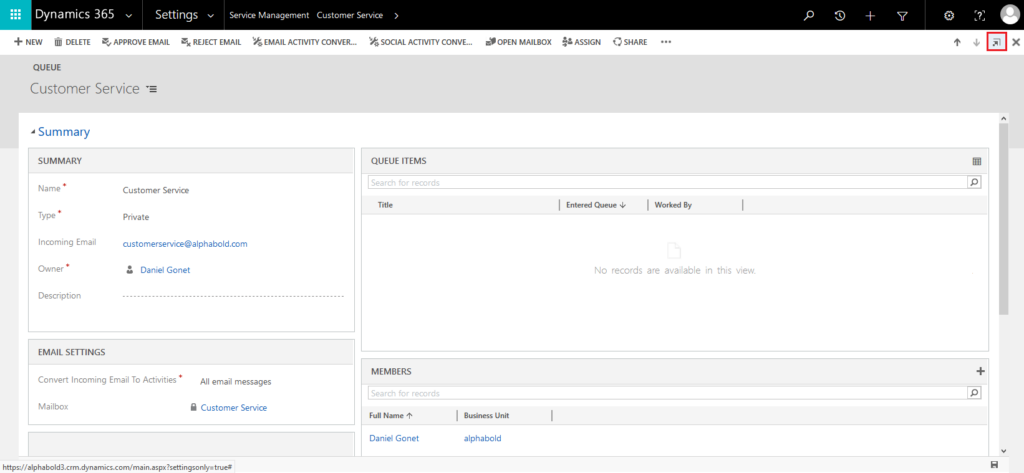The height and width of the screenshot is (473, 1024).
Task: Open the user profile avatar
Action: (1010, 15)
